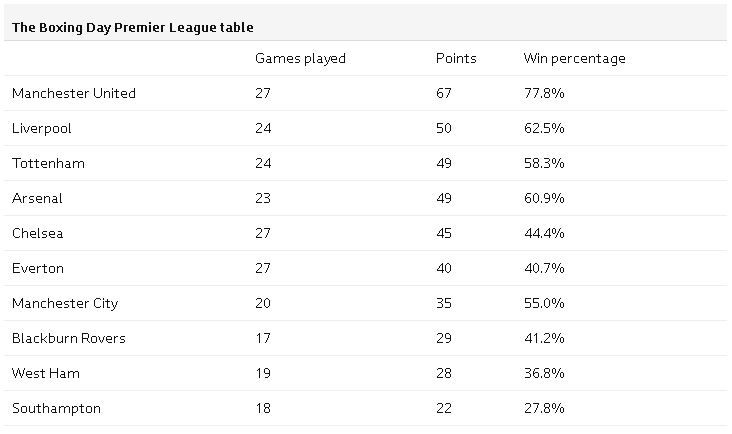
Task: Select the Arsenal team name
Action: coord(37,198)
